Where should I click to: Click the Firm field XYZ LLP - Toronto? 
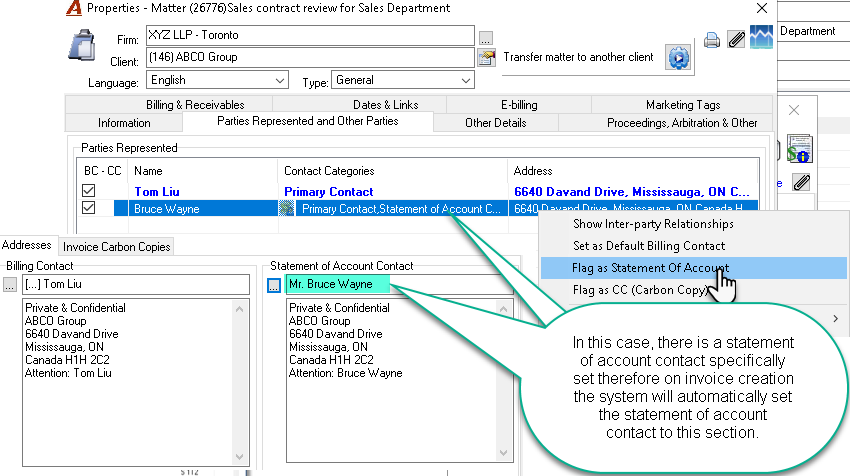310,35
